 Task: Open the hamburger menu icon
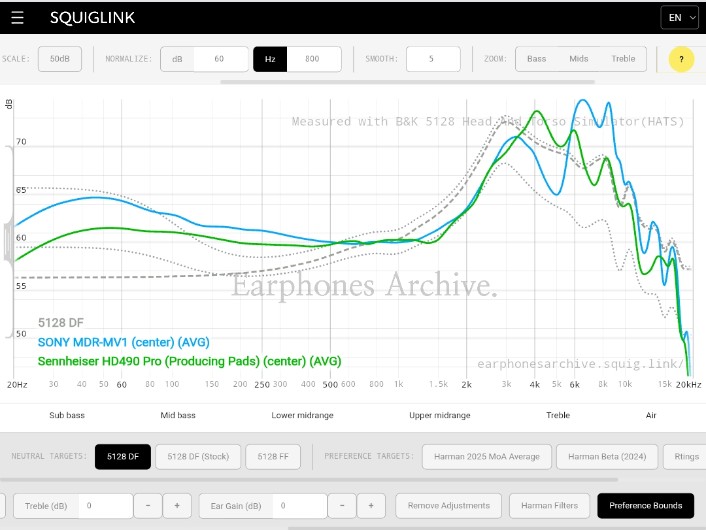coord(17,18)
